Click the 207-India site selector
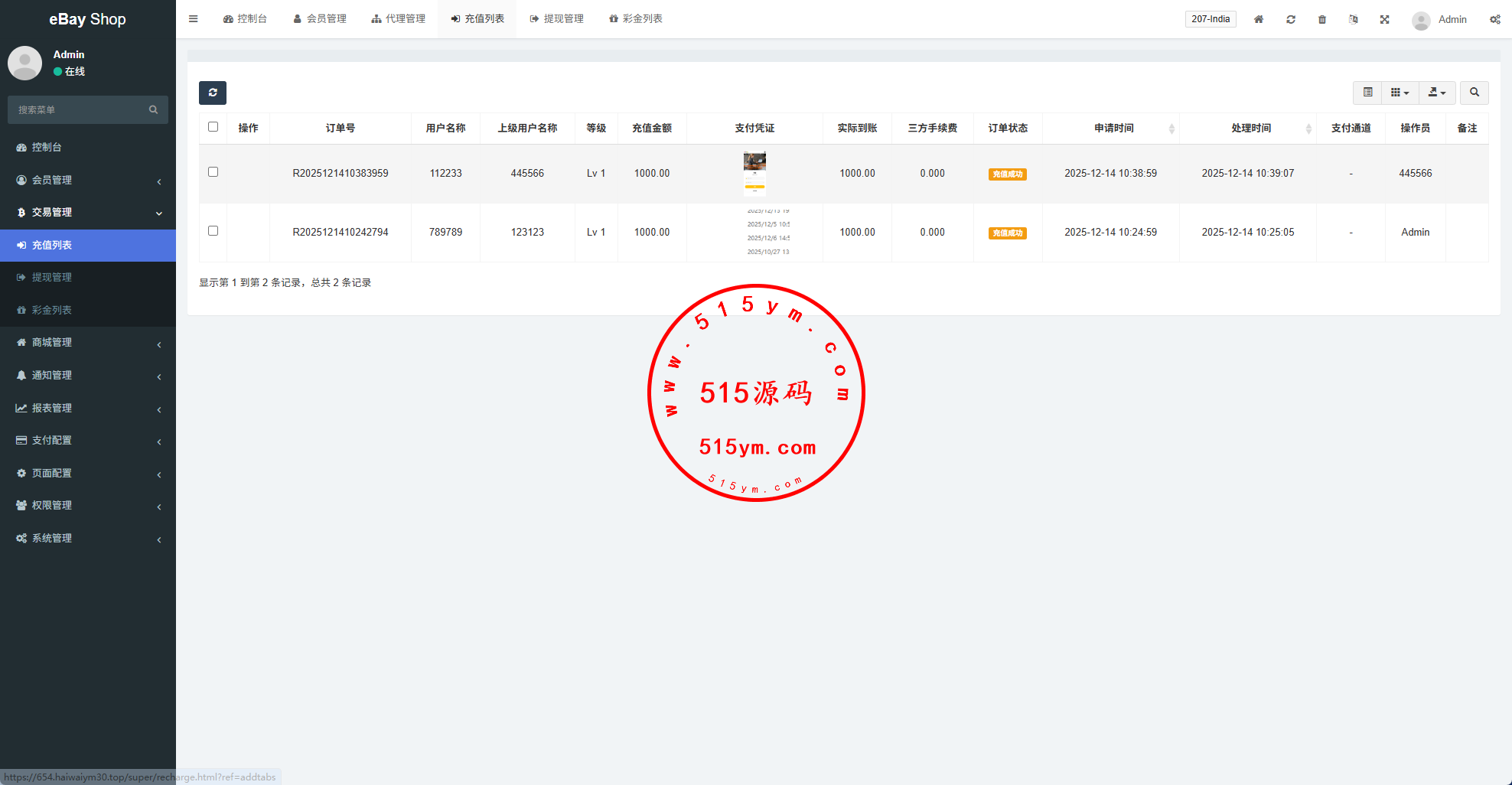Image resolution: width=1512 pixels, height=785 pixels. pos(1211,19)
